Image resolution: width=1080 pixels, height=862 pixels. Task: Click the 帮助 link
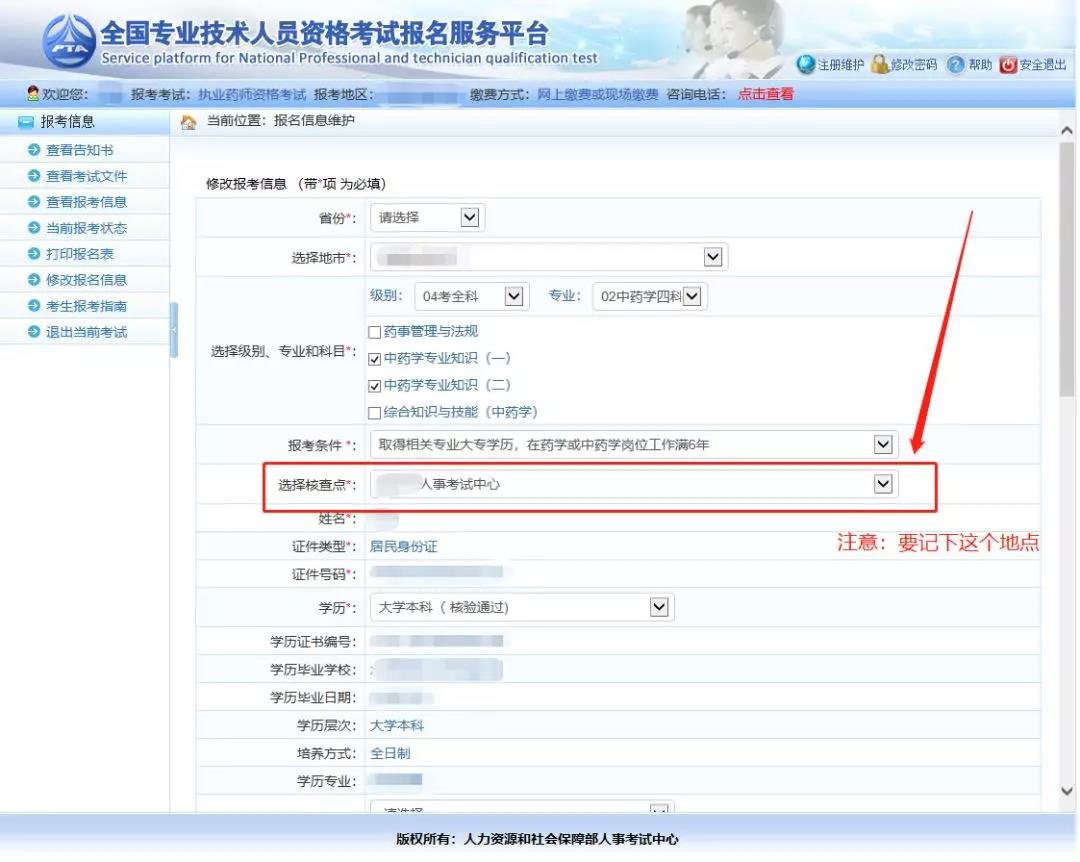[x=980, y=65]
